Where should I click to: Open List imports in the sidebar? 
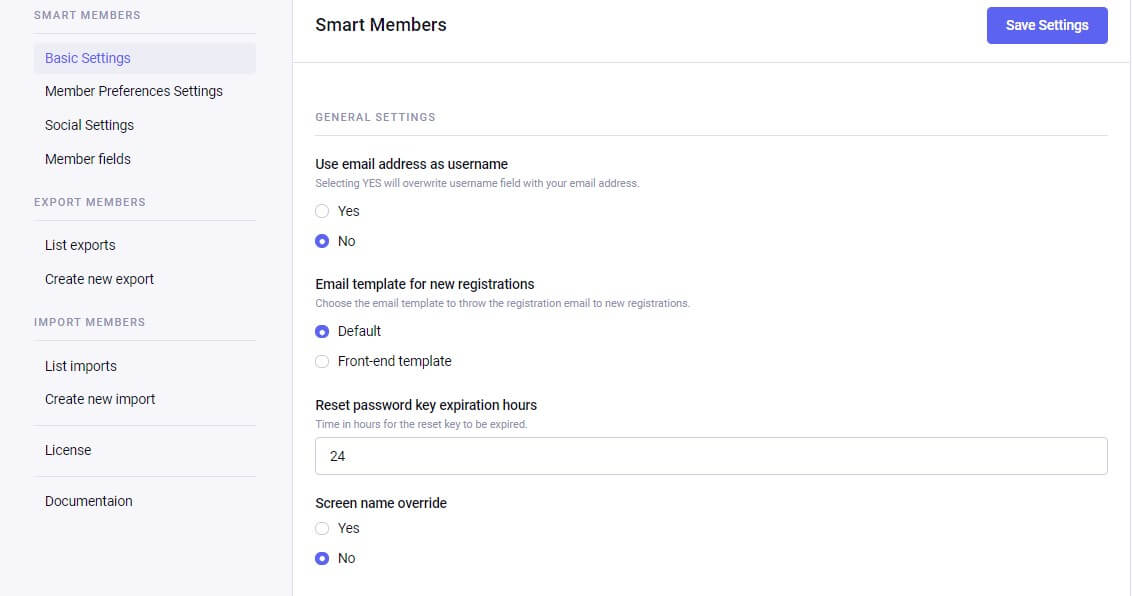81,366
